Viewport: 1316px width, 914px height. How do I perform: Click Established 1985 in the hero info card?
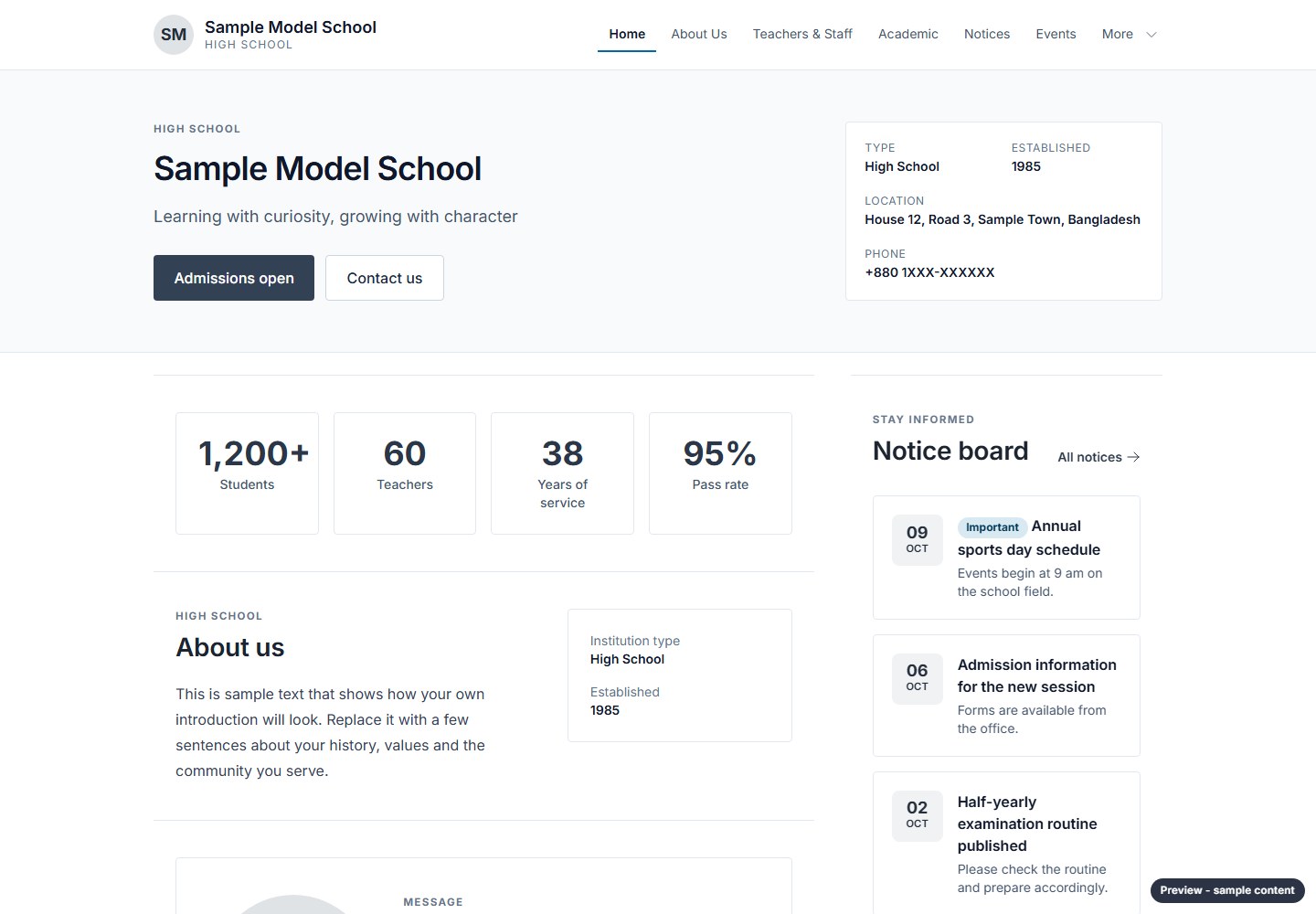(1050, 157)
